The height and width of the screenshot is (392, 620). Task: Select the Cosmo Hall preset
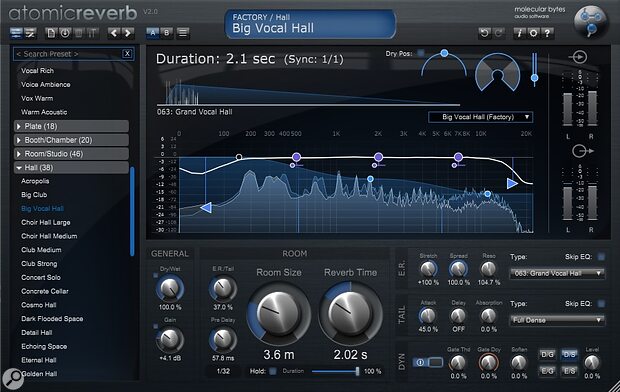(39, 305)
